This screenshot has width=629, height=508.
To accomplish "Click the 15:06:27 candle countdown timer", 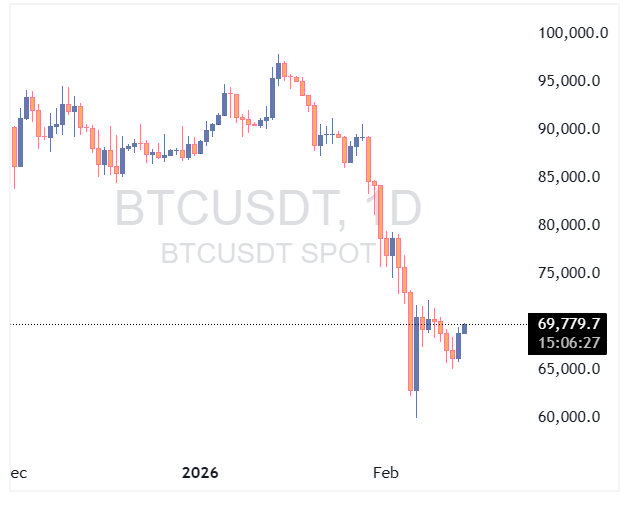I will pyautogui.click(x=569, y=342).
